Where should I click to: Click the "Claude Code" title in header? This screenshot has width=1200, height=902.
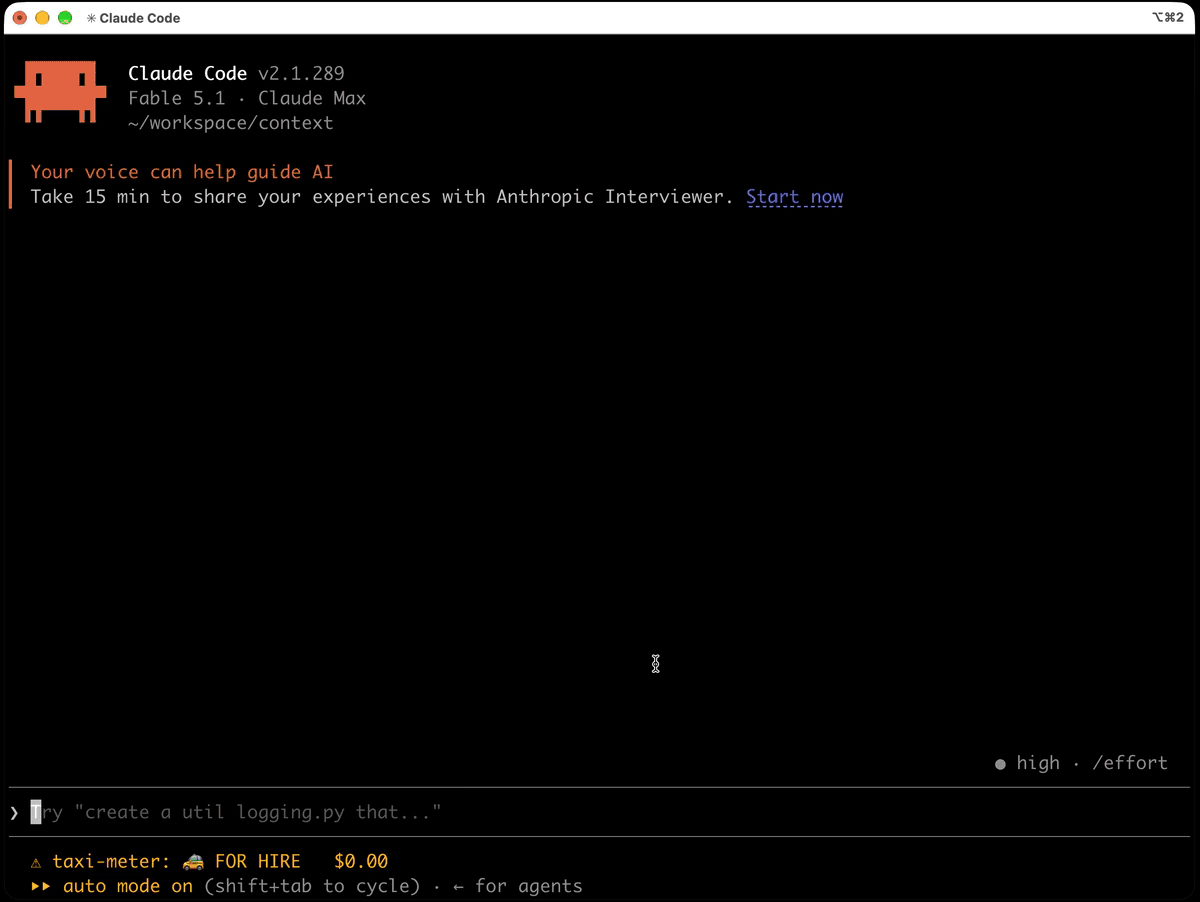[x=188, y=73]
